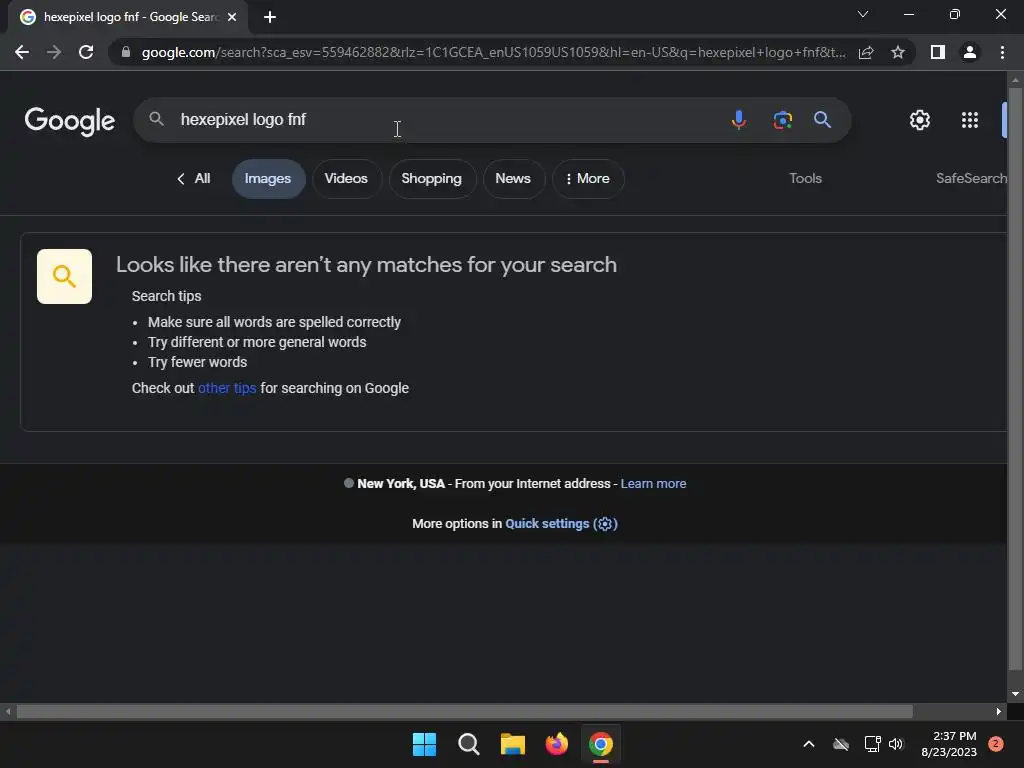The image size is (1024, 768).
Task: Open the clock and calendar flyout
Action: coord(949,744)
